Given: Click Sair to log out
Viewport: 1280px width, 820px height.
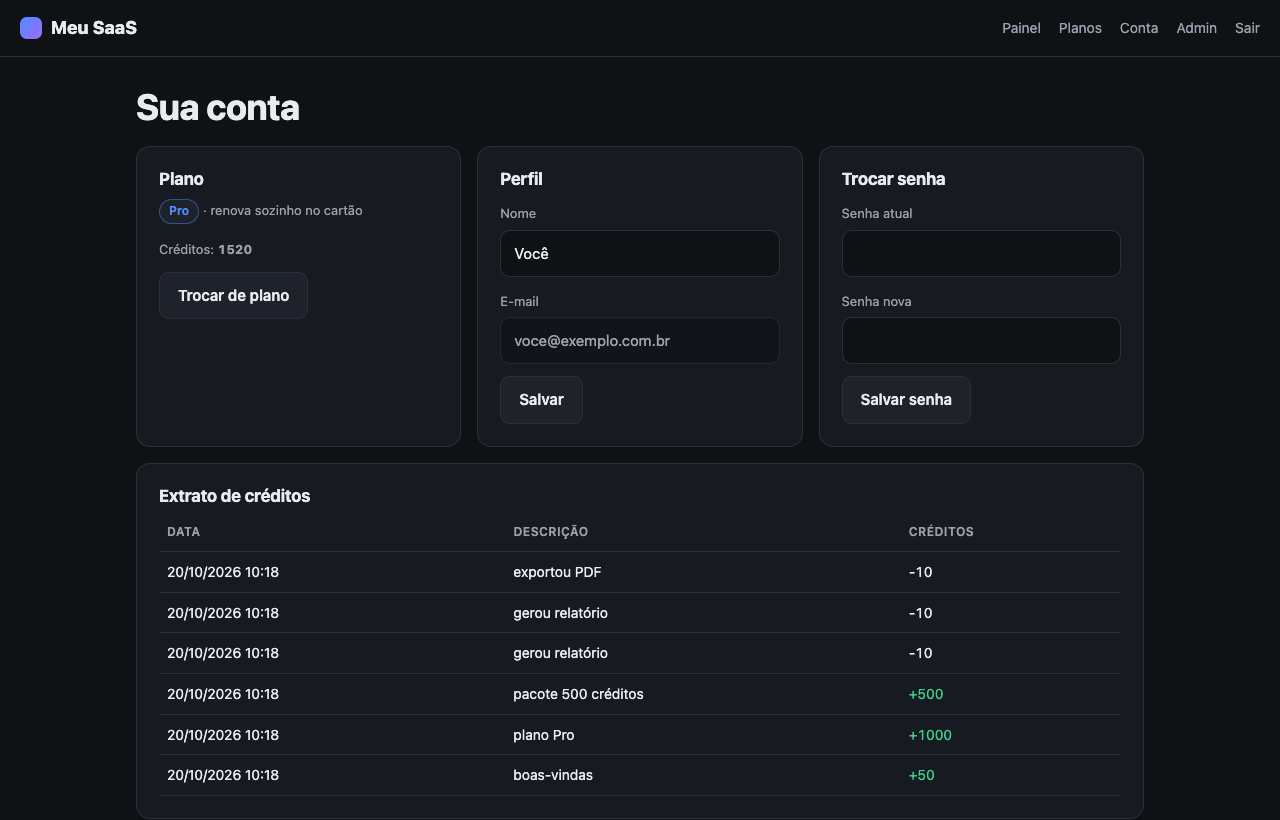Looking at the screenshot, I should point(1247,28).
